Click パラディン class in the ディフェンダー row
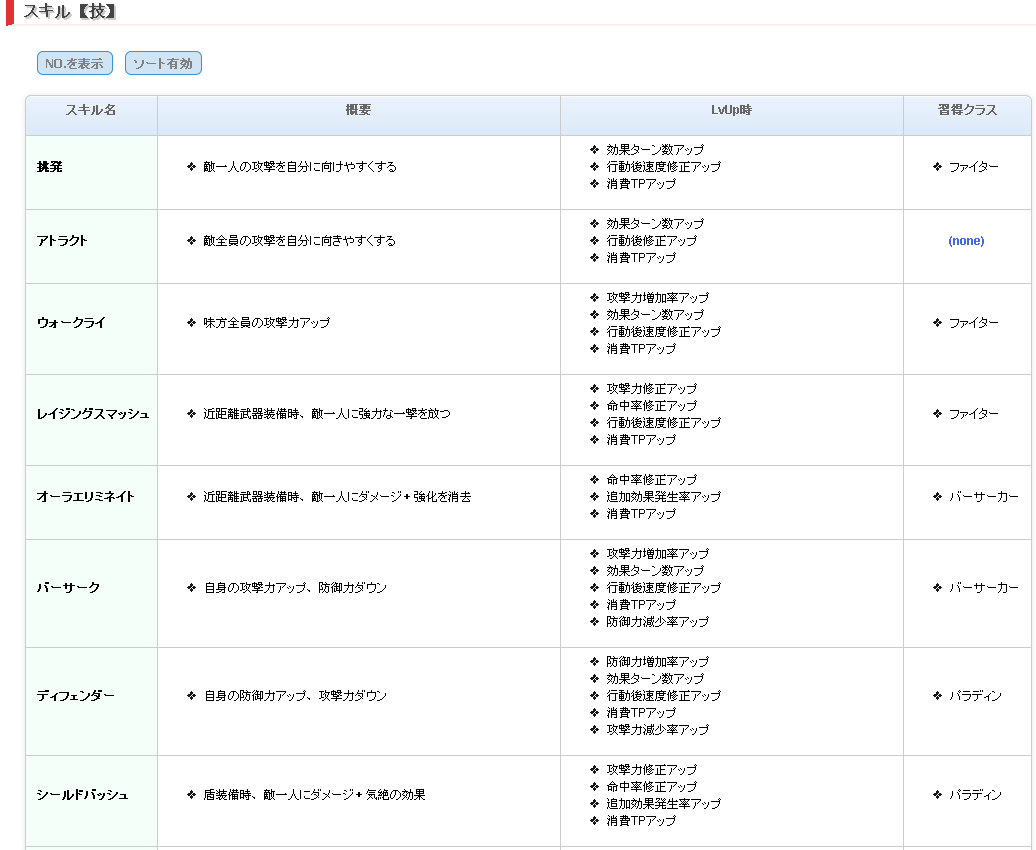 click(x=974, y=696)
